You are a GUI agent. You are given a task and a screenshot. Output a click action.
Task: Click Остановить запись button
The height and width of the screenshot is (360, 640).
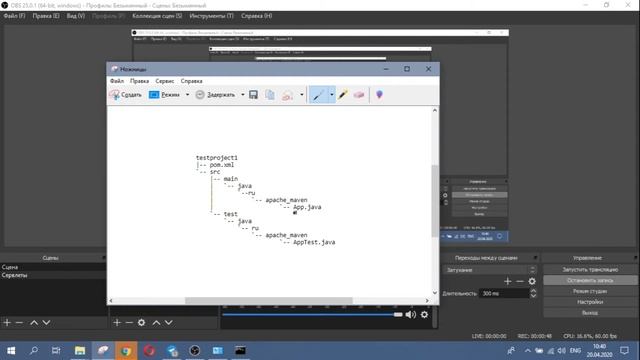point(590,280)
